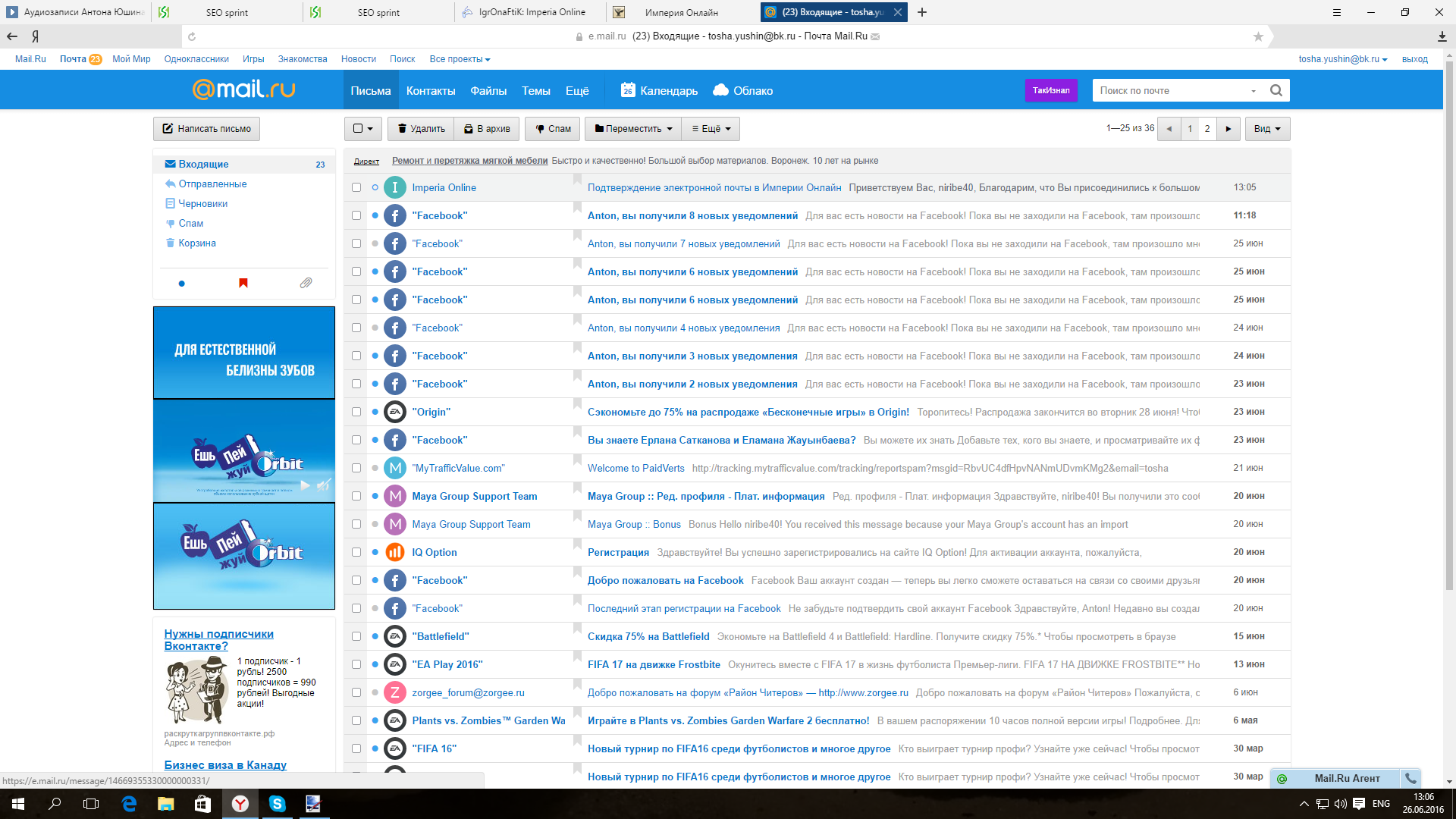Click phone icon in Mail.Ru Agent bar

(1410, 778)
